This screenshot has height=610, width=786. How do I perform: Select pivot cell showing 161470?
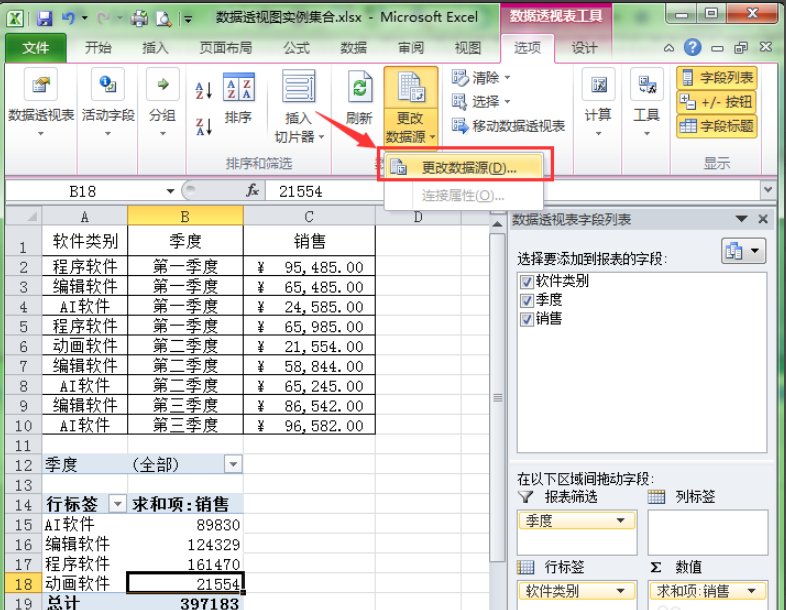coord(185,564)
